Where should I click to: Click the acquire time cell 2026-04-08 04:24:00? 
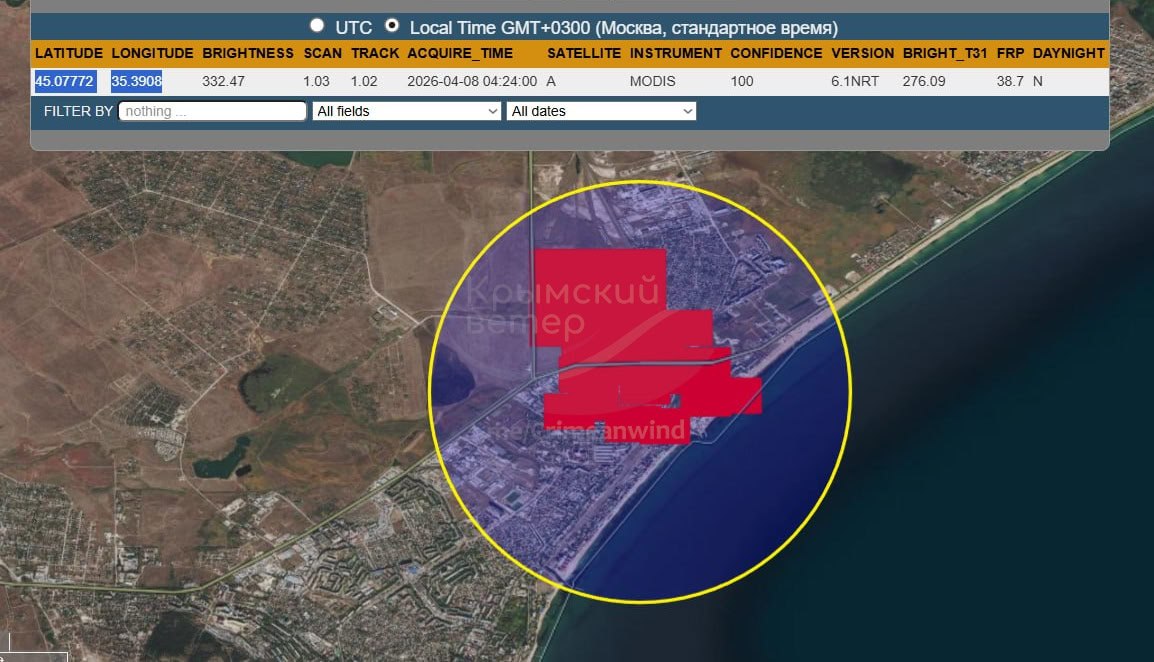pyautogui.click(x=472, y=81)
